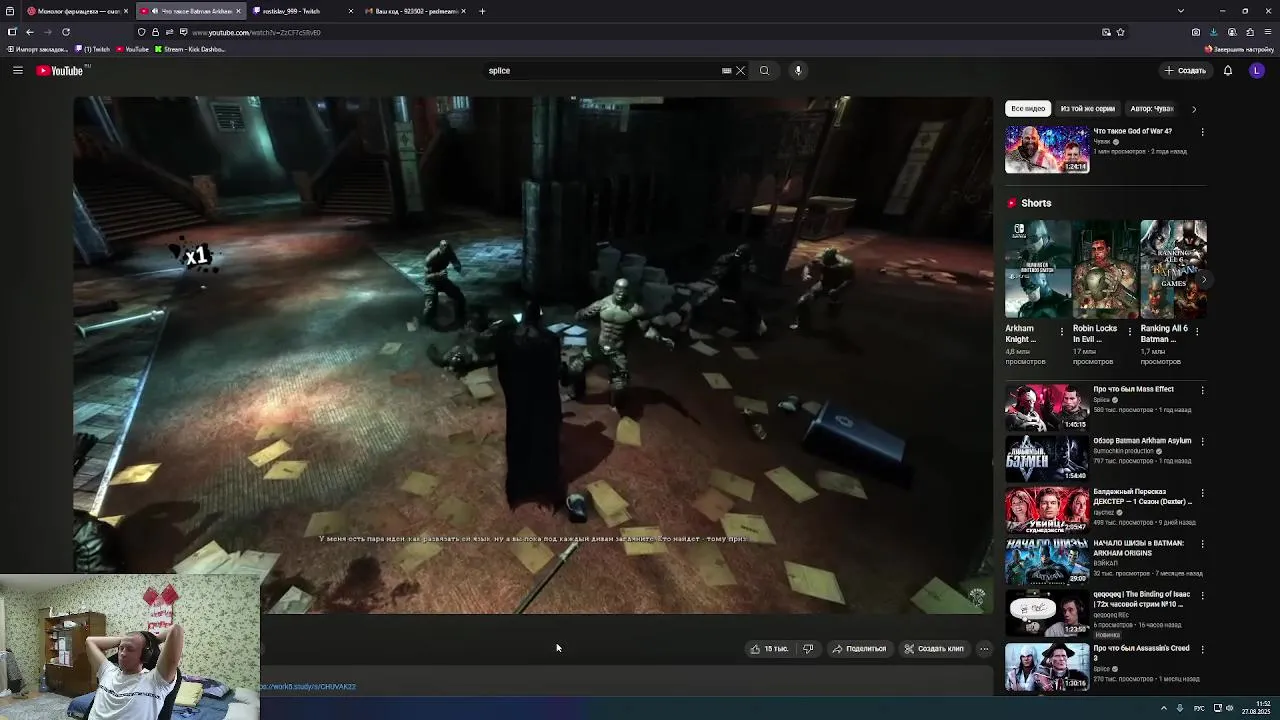Open the God of War 4 video thumbnail
This screenshot has height=720, width=1280.
(1047, 149)
